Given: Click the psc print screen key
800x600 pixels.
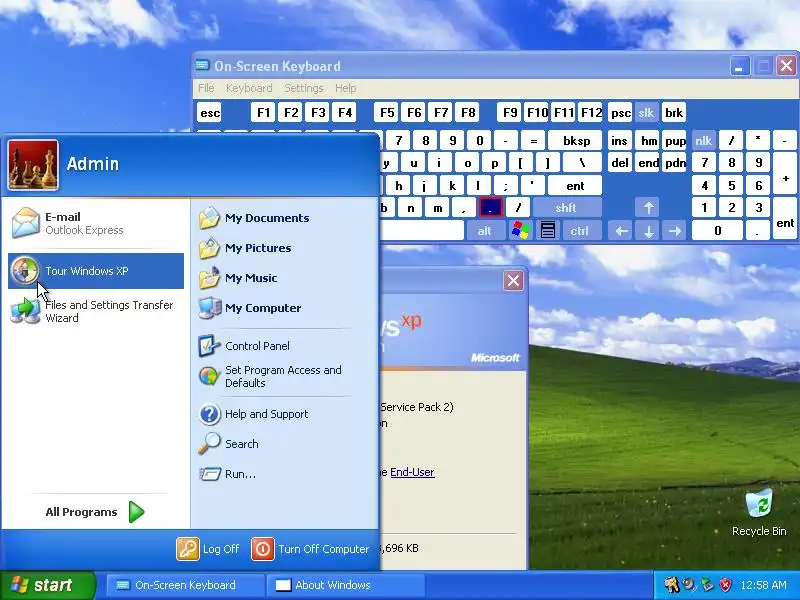Looking at the screenshot, I should (620, 113).
